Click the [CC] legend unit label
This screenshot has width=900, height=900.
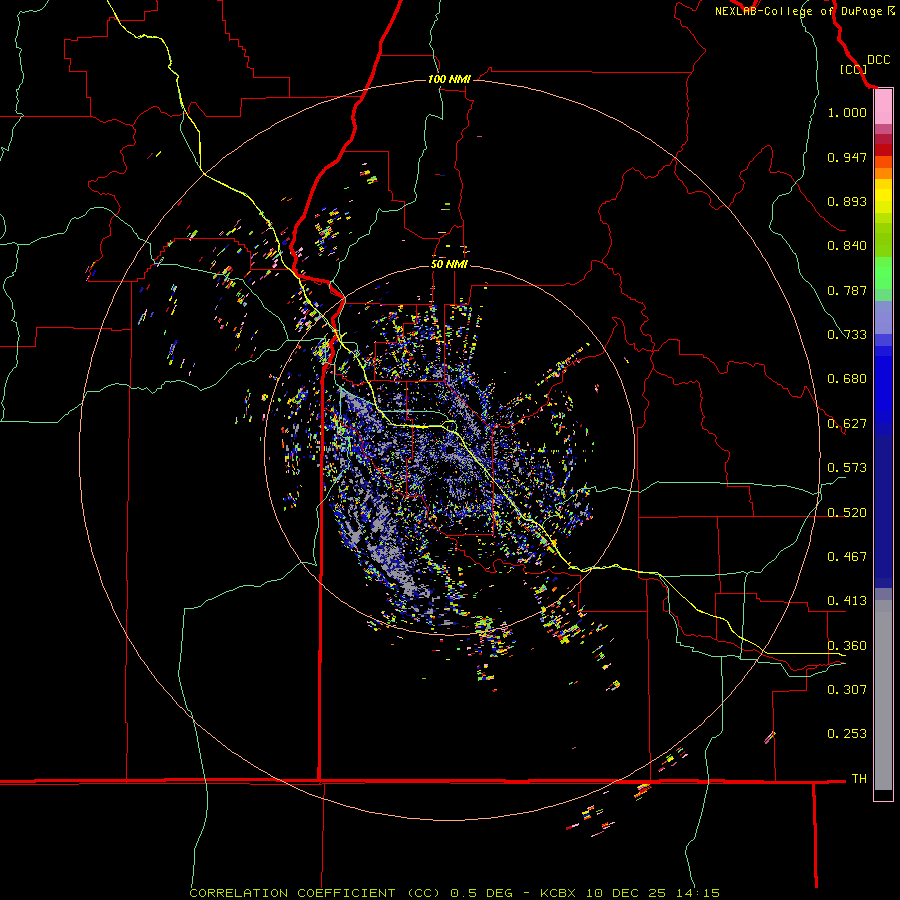[853, 69]
